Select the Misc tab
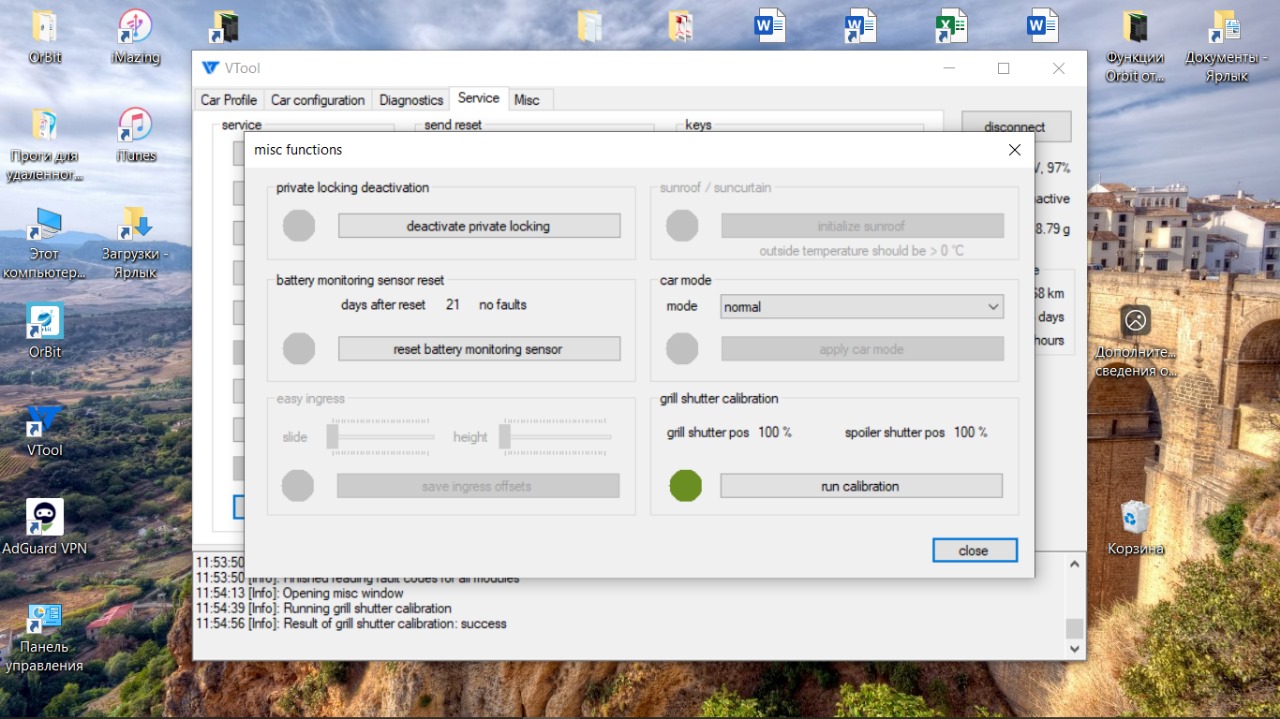This screenshot has width=1280, height=719. coord(527,100)
